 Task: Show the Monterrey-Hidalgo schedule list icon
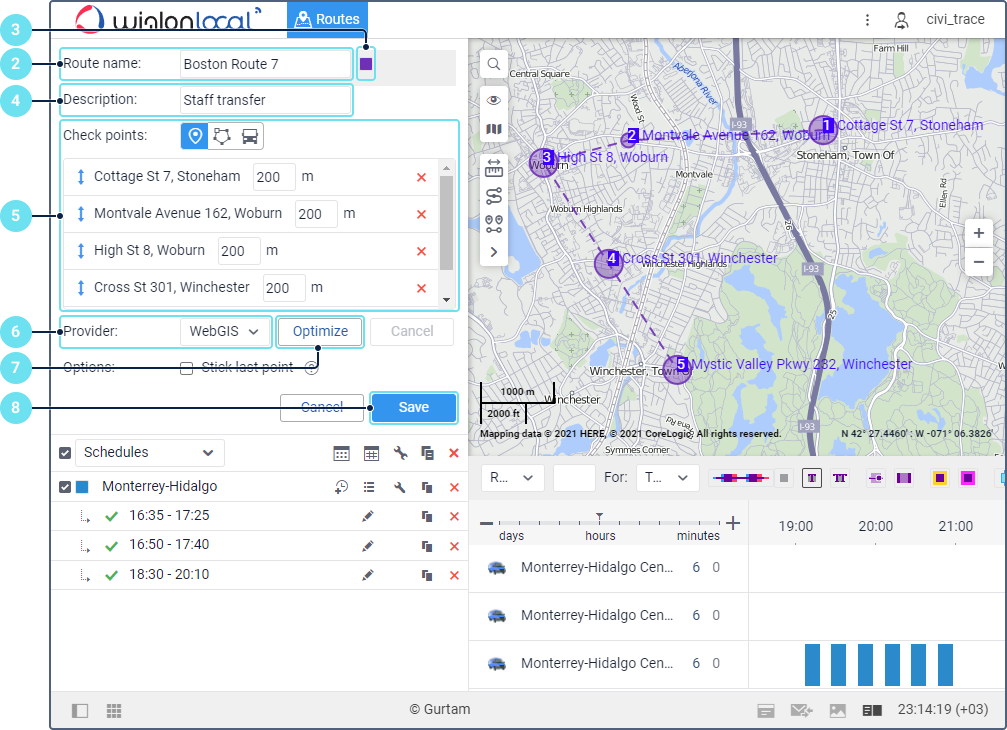pyautogui.click(x=369, y=487)
